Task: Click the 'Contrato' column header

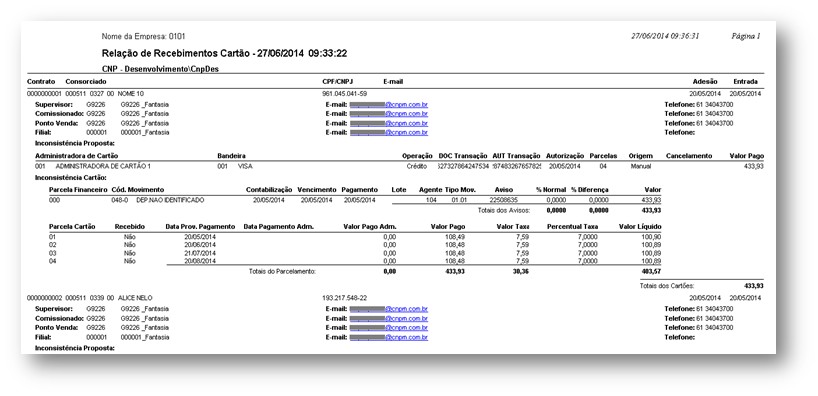Action: coord(41,81)
